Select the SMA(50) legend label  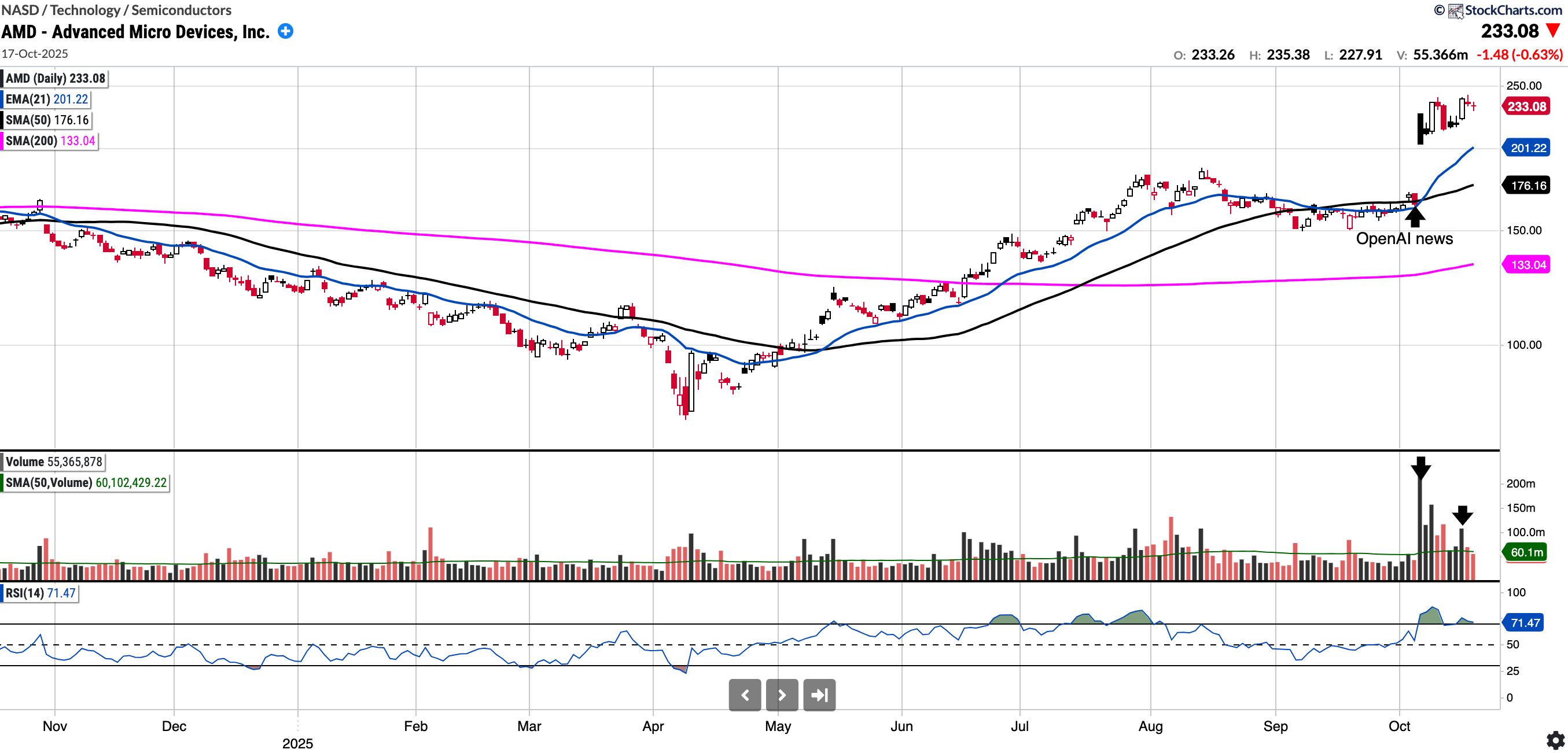coord(47,120)
